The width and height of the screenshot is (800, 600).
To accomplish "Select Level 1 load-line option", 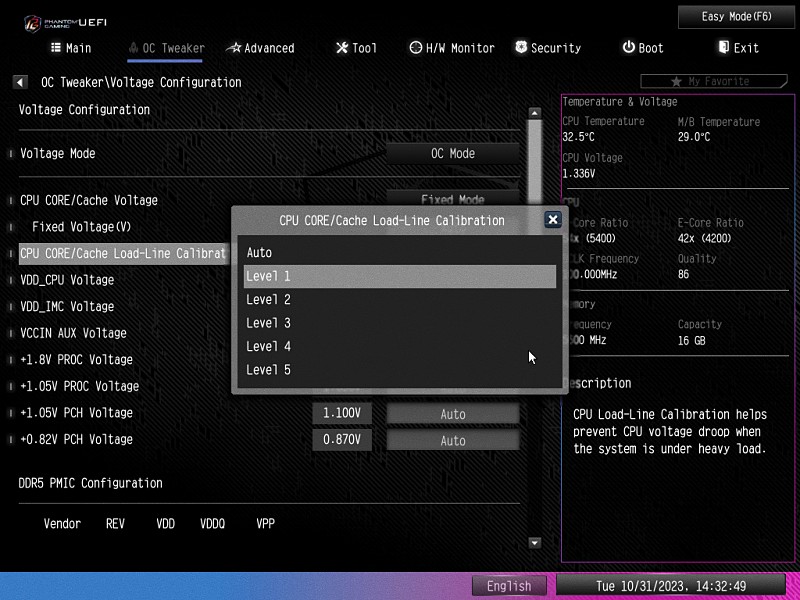I will click(x=399, y=276).
